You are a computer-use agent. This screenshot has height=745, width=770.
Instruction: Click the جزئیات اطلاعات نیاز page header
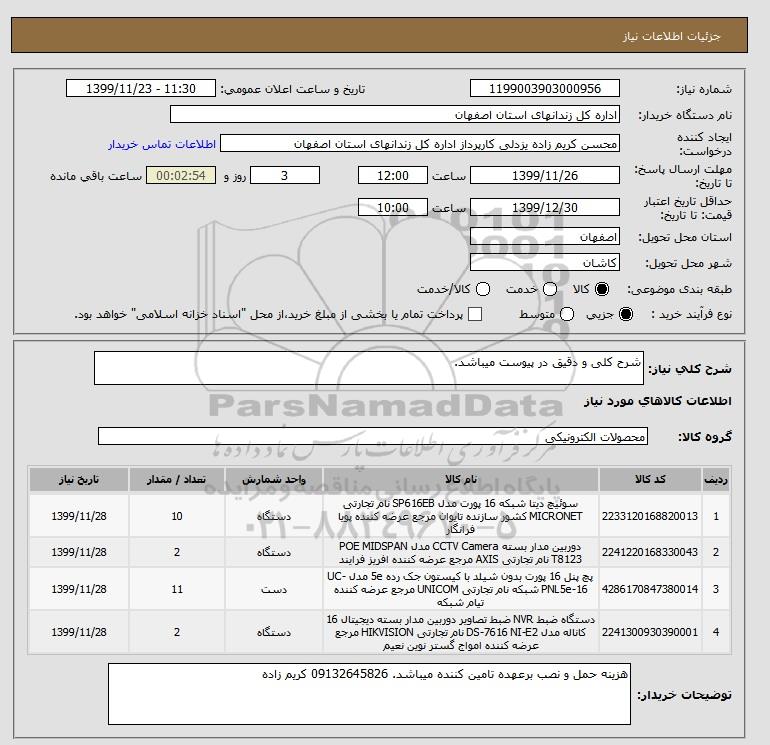[671, 36]
